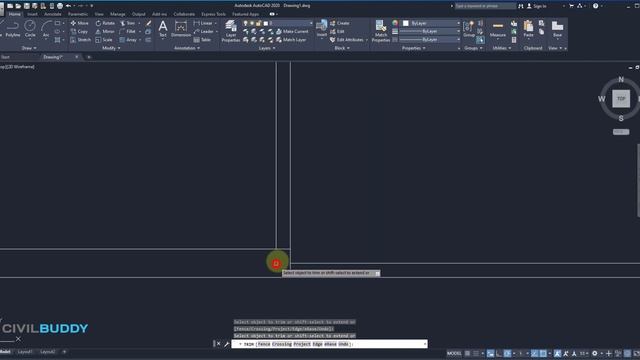Click the Erase tool in Modify panel
This screenshot has height=360, width=640.
pyautogui.click(x=149, y=23)
